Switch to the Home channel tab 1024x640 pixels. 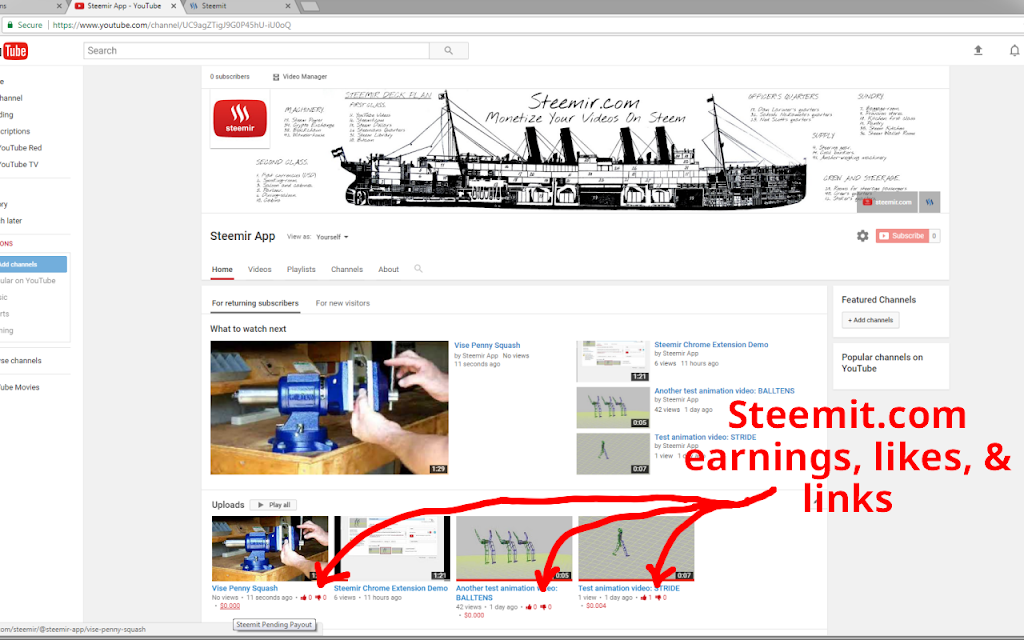coord(222,269)
